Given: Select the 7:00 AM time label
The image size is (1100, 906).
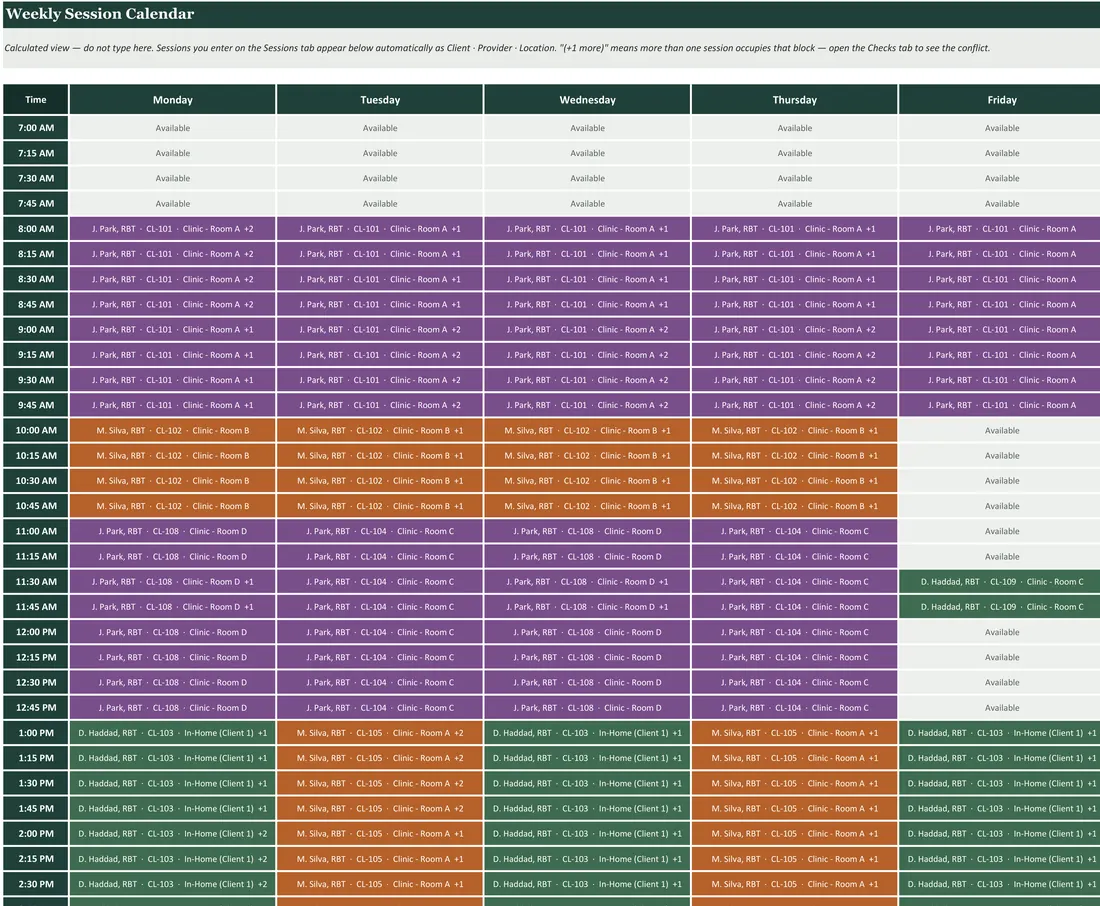Looking at the screenshot, I should pos(36,128).
